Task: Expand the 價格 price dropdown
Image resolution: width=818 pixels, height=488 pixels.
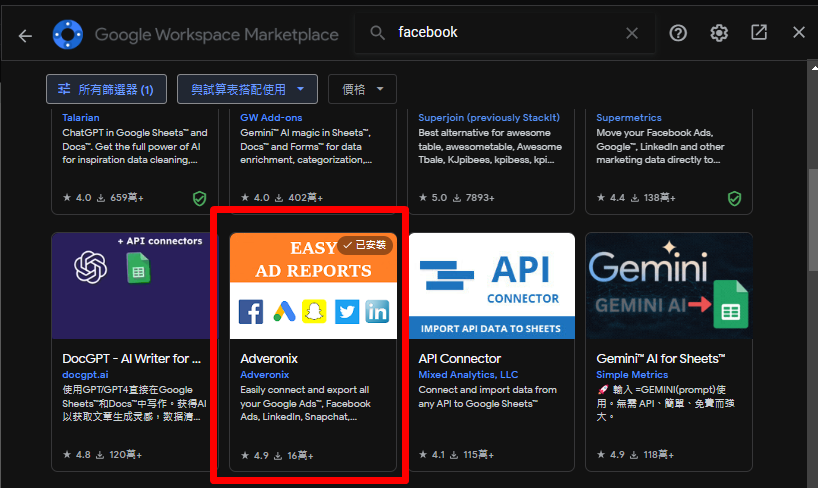Action: coord(362,89)
